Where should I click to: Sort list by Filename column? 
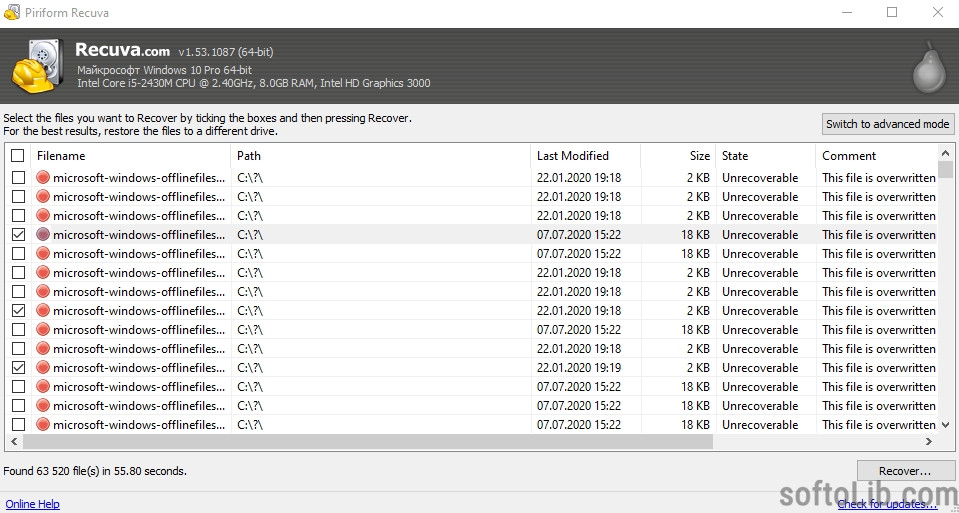click(131, 156)
